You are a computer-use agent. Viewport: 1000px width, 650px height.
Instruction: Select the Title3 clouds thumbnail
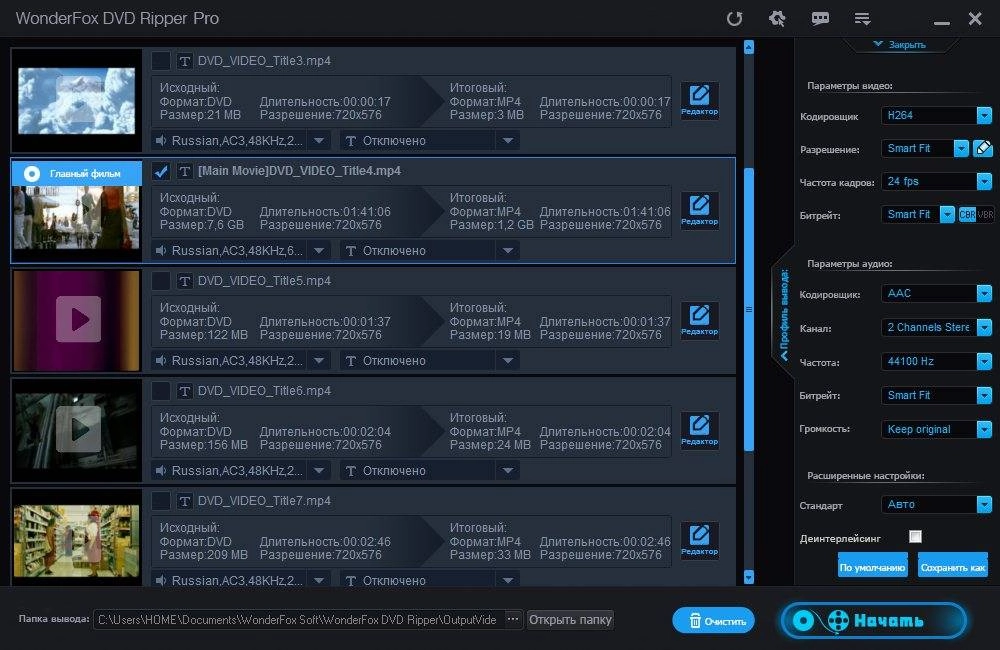point(77,101)
